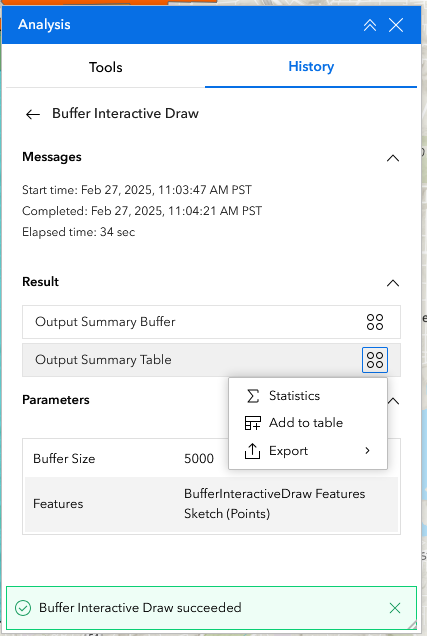Click the sigma Statistics icon
427x636 pixels.
(253, 396)
